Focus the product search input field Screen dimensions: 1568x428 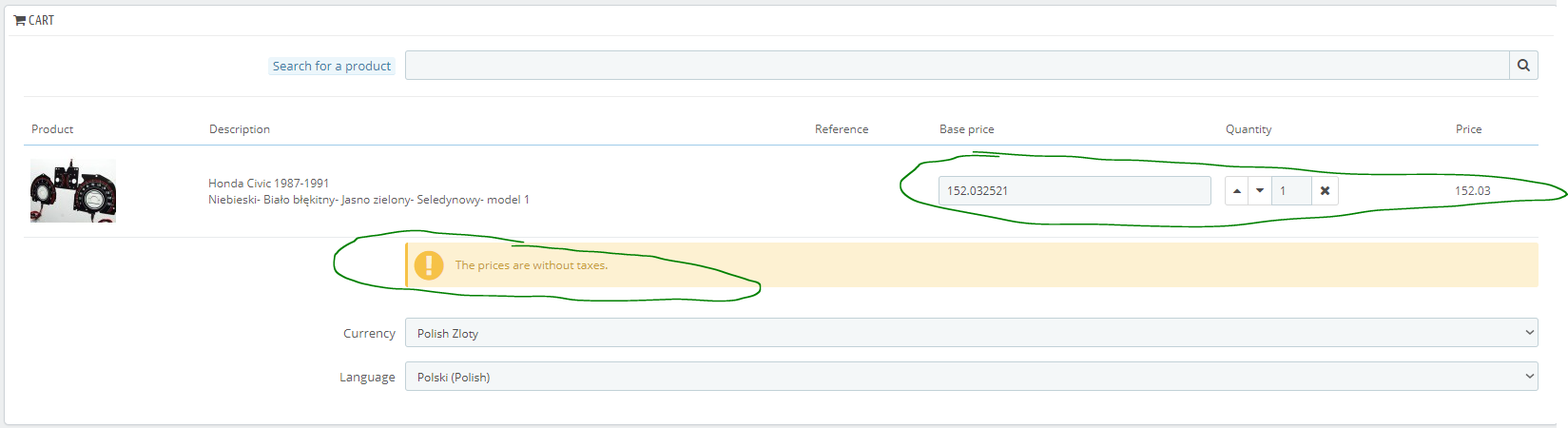(958, 66)
